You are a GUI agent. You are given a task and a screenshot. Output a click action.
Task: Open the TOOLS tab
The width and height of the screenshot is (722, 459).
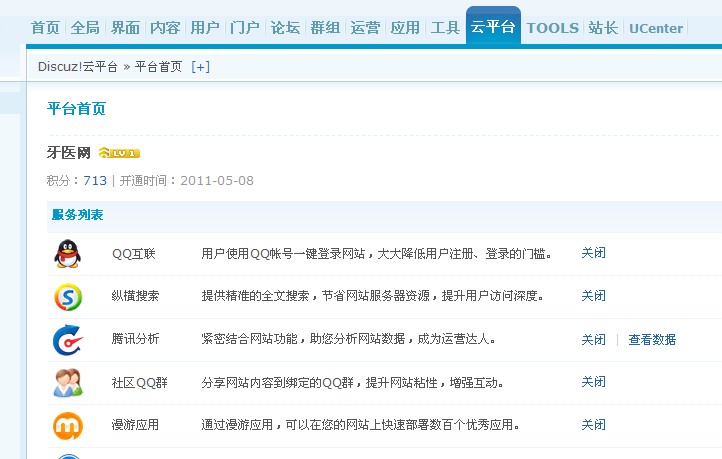coord(553,28)
